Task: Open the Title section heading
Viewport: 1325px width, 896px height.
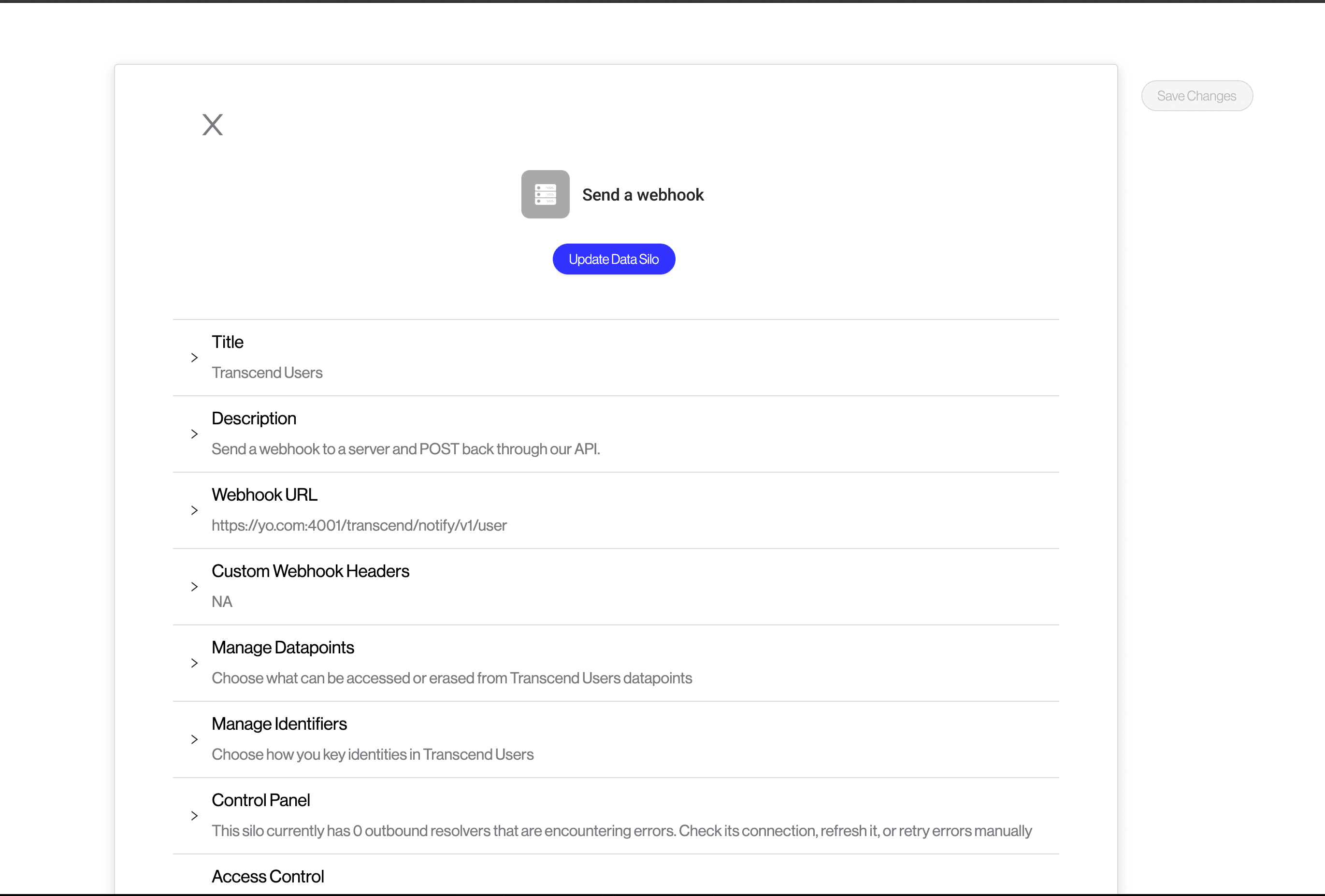Action: click(x=228, y=342)
